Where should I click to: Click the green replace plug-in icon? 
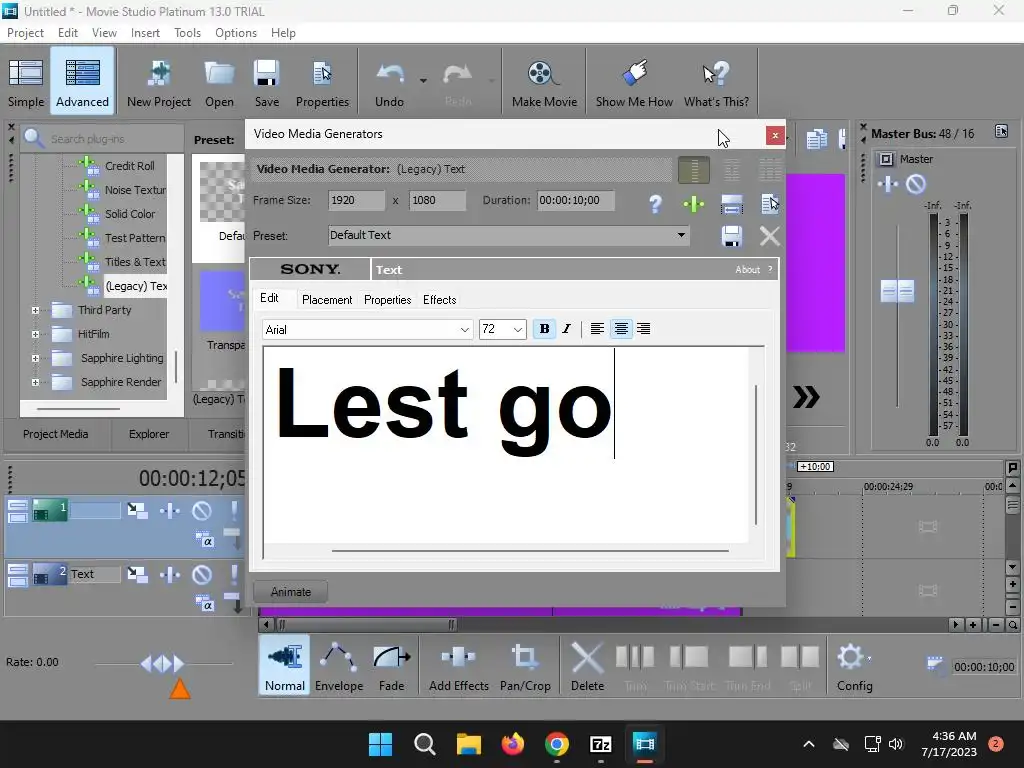coord(694,204)
